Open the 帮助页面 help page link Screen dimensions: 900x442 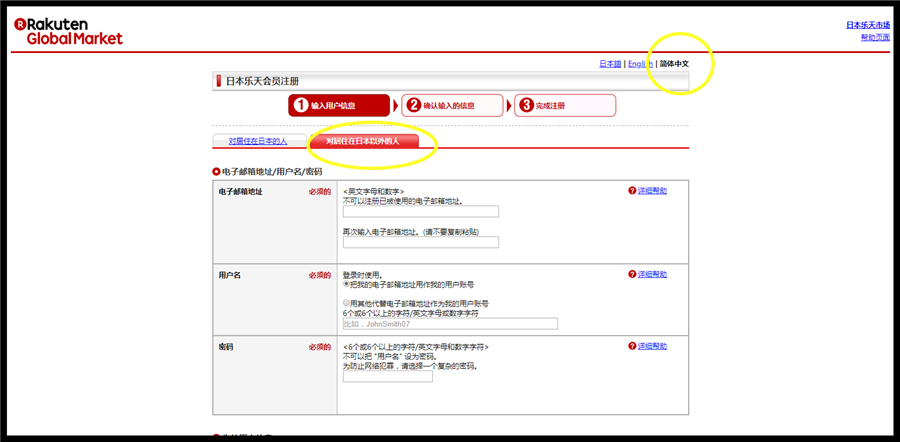point(874,37)
